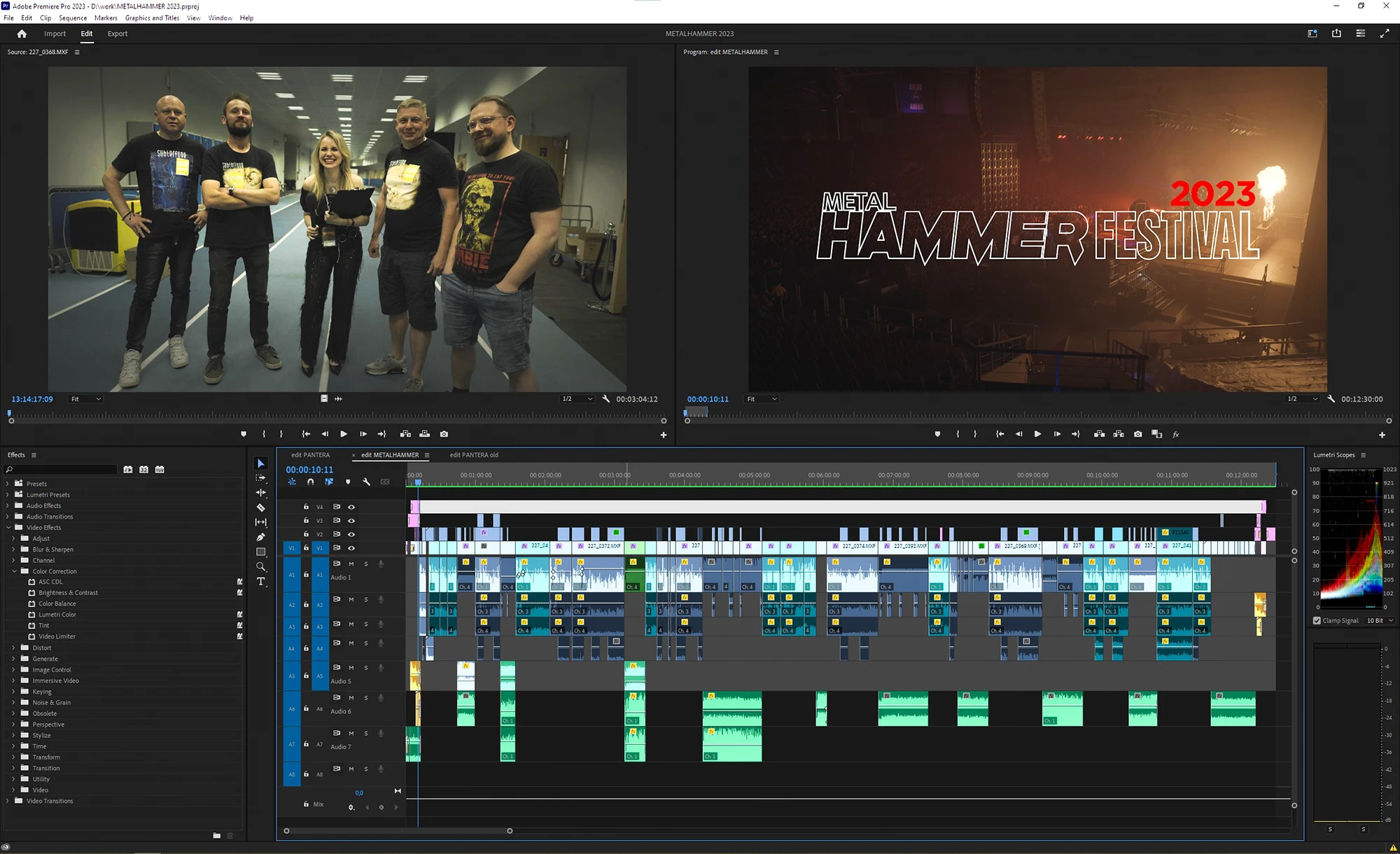The image size is (1400, 854).
Task: Select the Ripple Edit tool
Action: coord(260,493)
